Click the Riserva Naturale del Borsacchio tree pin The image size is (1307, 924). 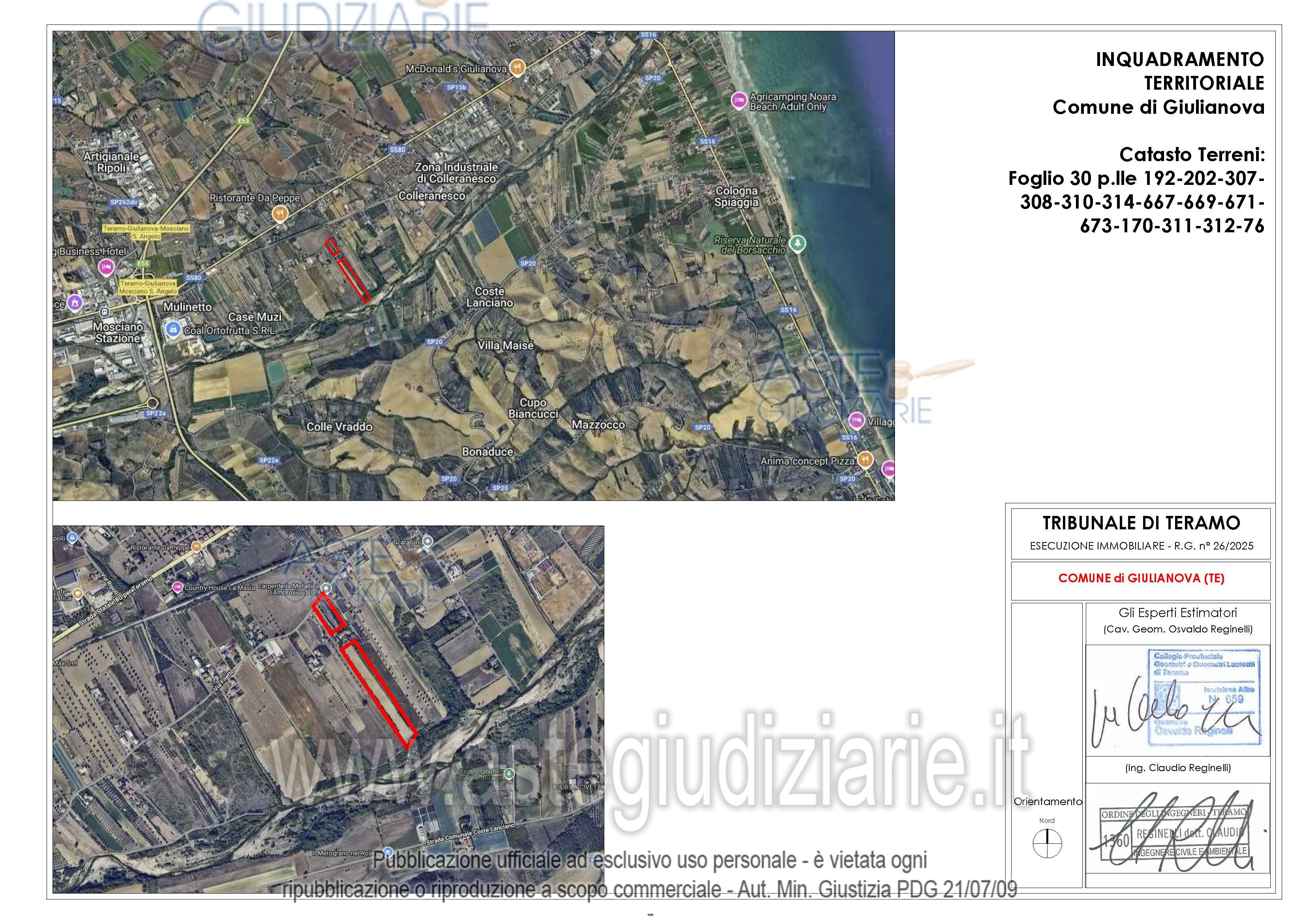(x=798, y=243)
